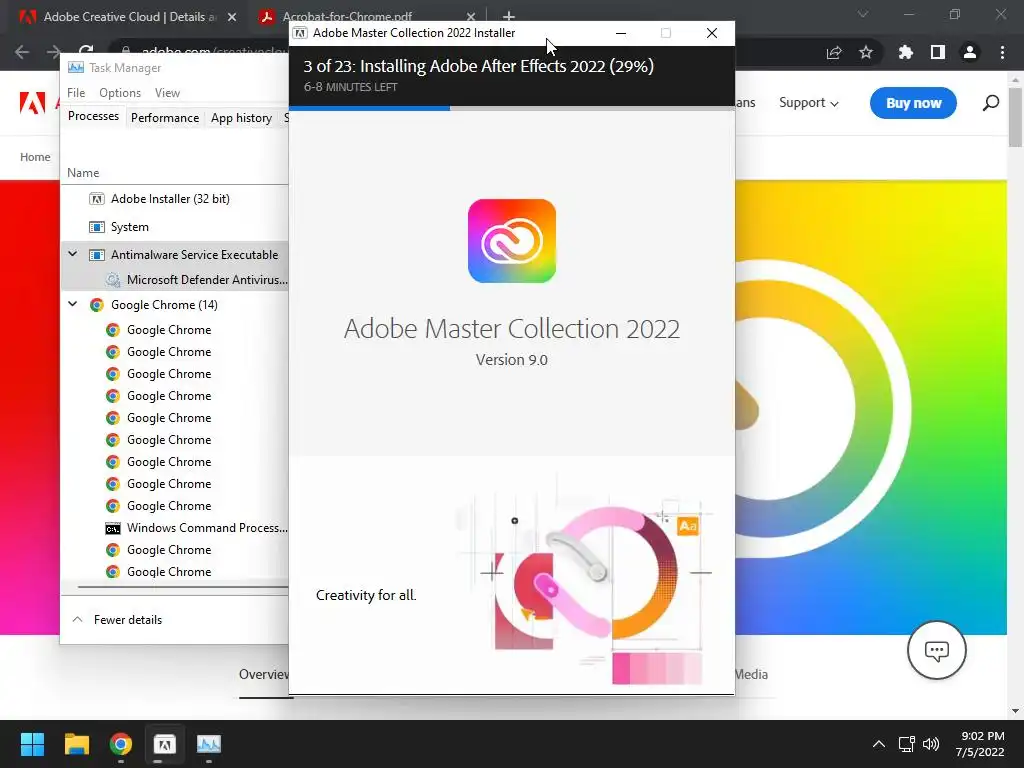Switch to Chrome from the taskbar

(121, 744)
